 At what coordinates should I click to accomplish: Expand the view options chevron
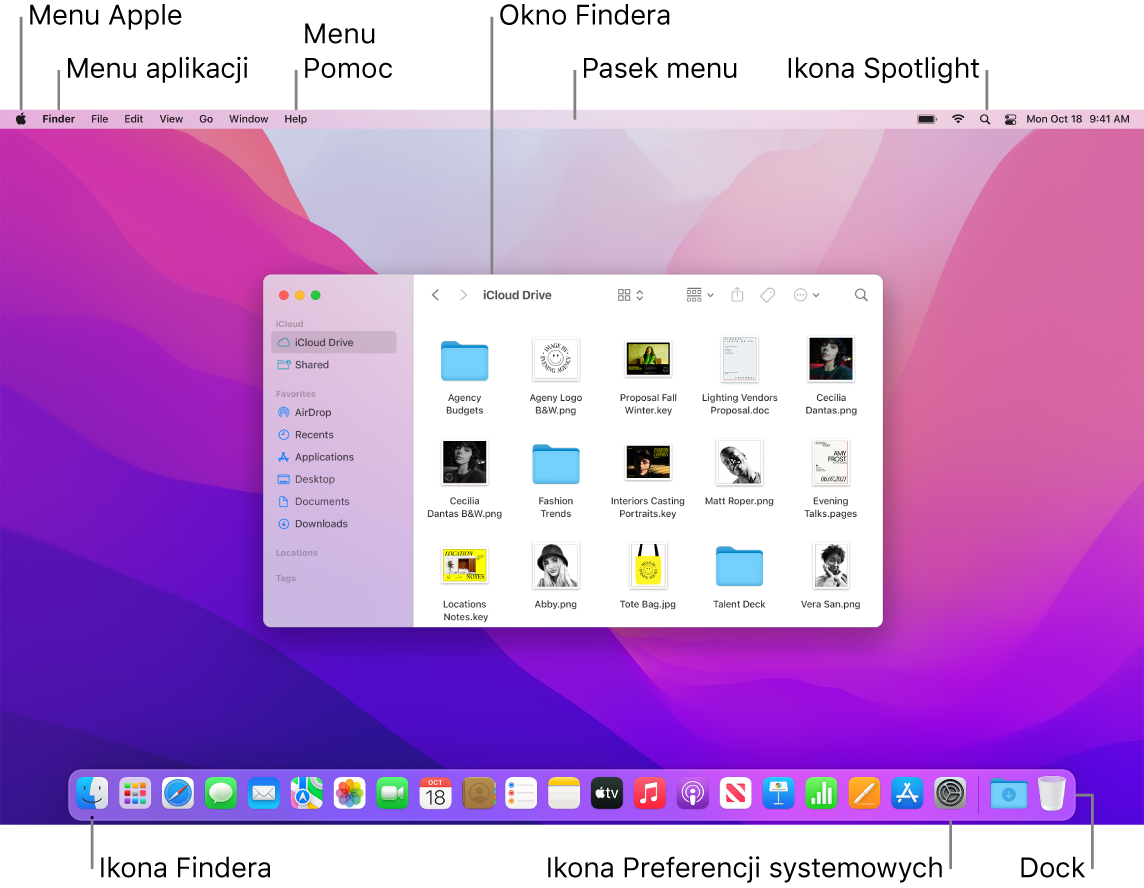(x=639, y=295)
